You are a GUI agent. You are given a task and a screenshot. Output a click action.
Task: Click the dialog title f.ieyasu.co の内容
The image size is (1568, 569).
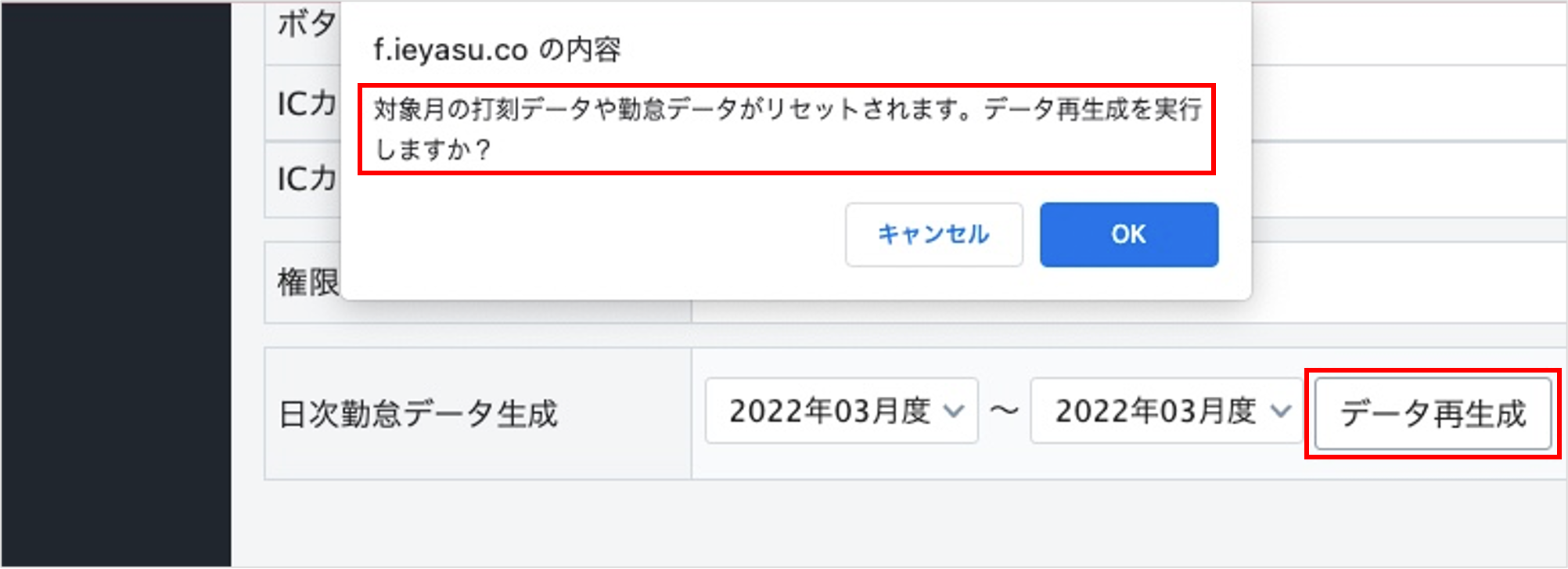tap(498, 50)
